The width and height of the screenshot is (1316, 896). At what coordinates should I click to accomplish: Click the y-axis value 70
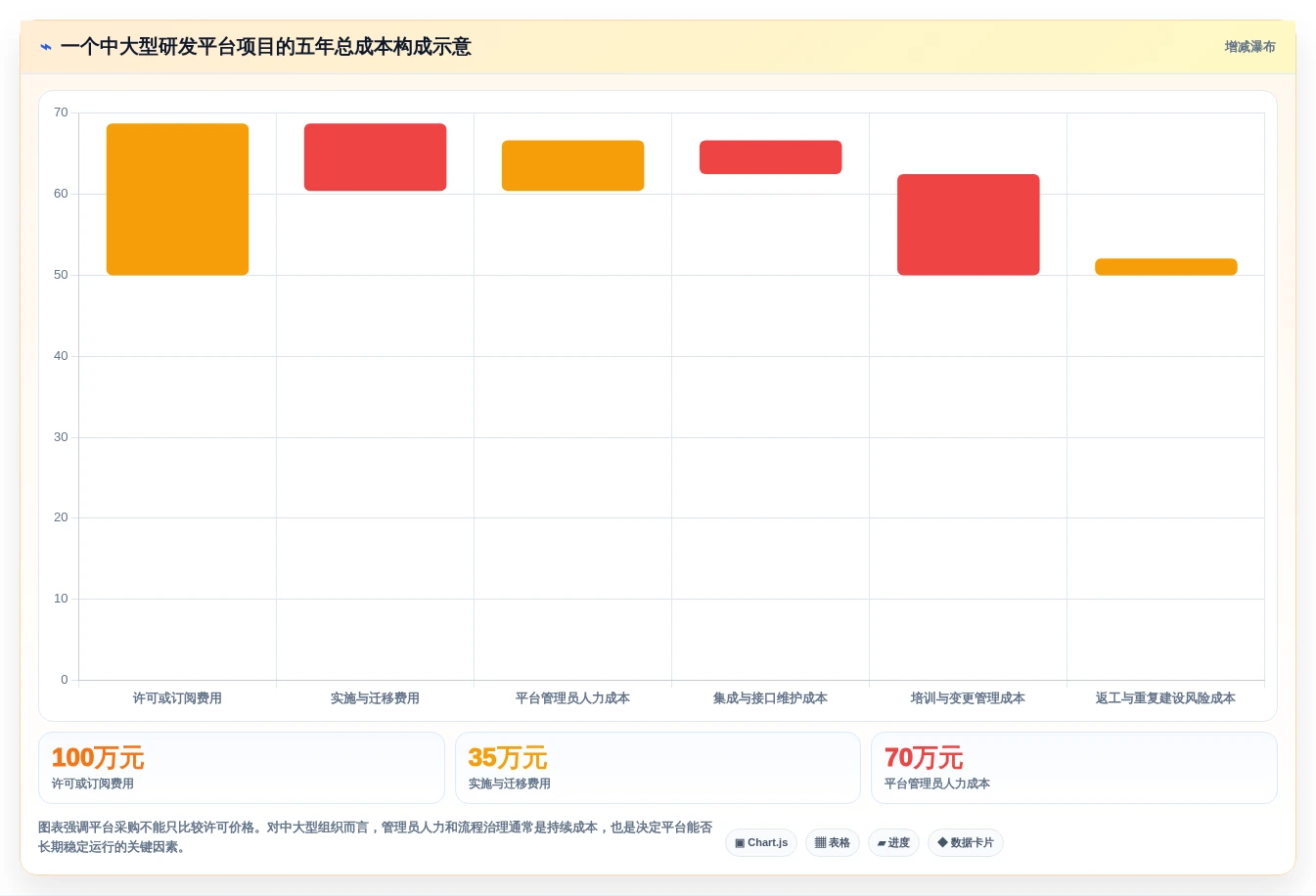coord(61,112)
